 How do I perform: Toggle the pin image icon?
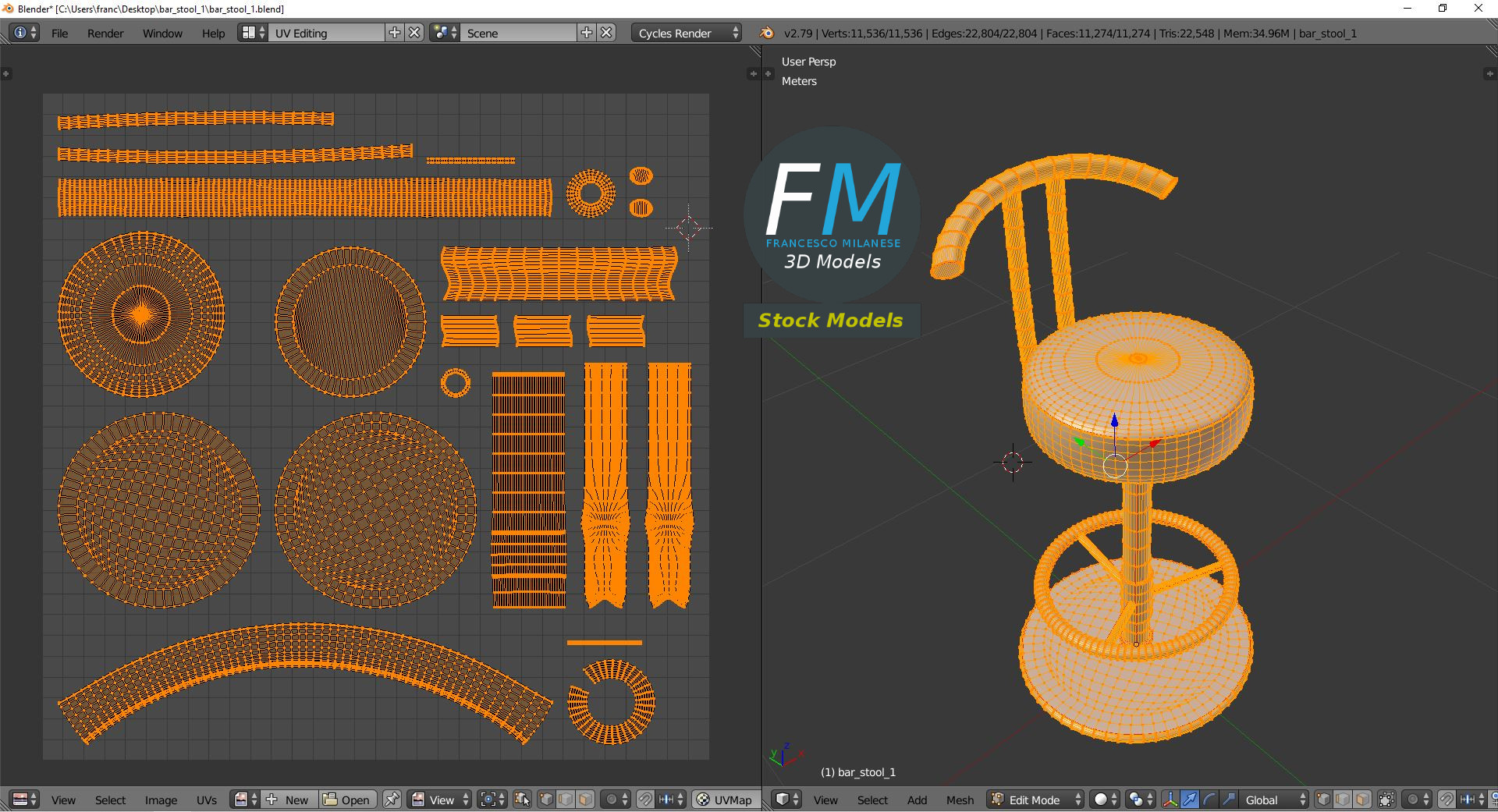[x=392, y=800]
